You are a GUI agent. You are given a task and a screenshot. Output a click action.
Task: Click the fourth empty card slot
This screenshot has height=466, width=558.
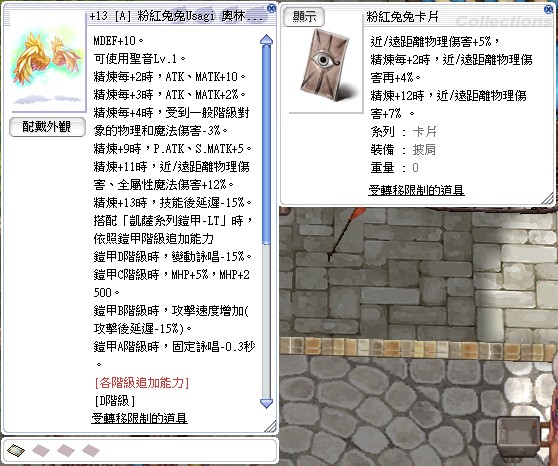click(91, 450)
